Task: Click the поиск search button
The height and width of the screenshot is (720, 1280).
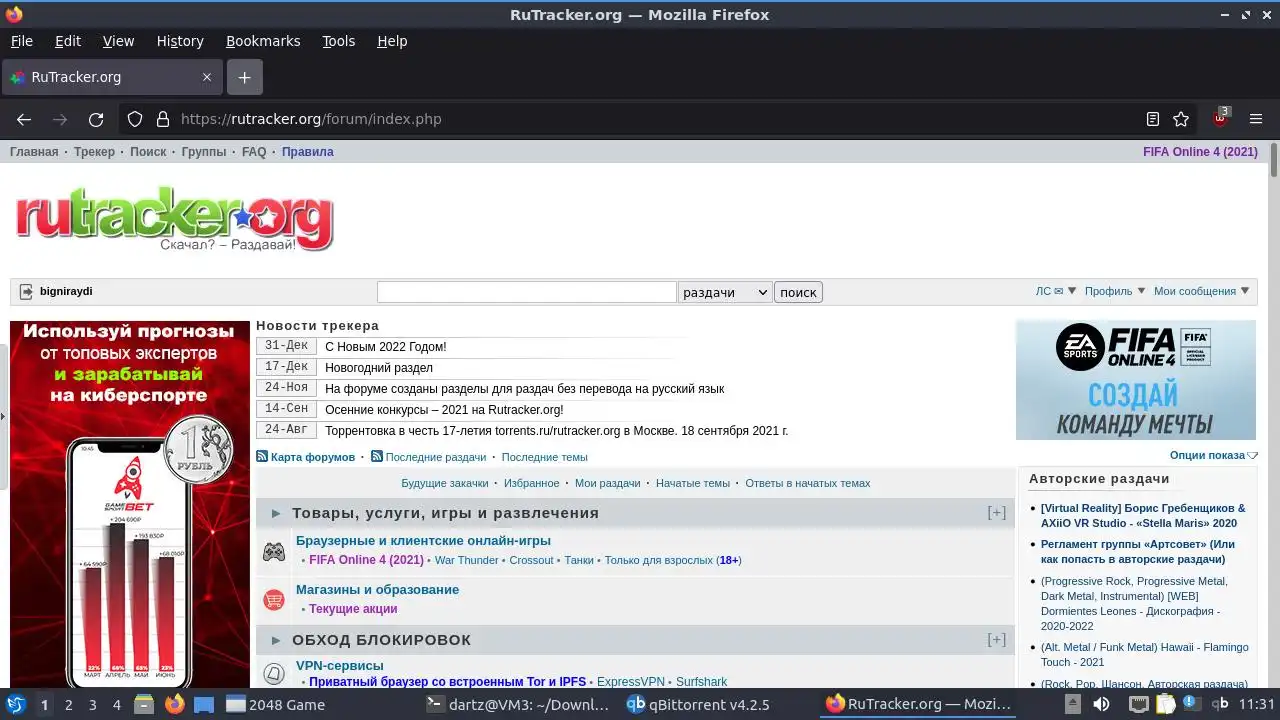Action: point(798,292)
